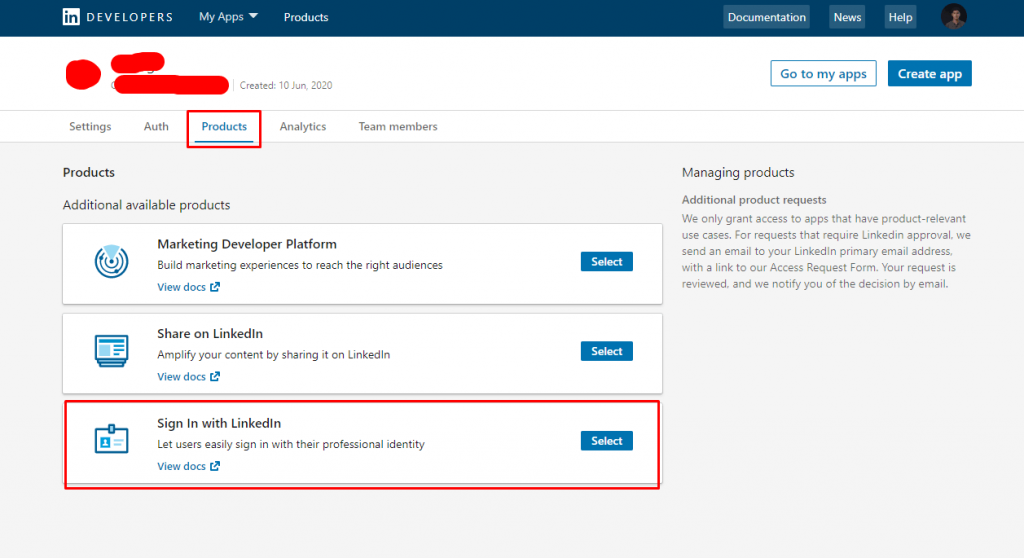
Task: Click the Marketing Developer Platform radar icon
Action: (x=111, y=261)
